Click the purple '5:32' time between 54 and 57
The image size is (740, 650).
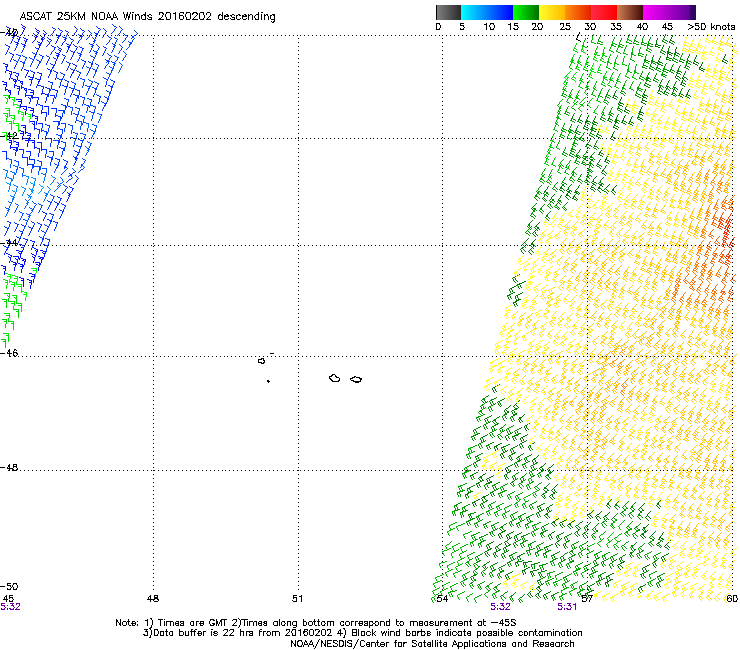pos(500,607)
